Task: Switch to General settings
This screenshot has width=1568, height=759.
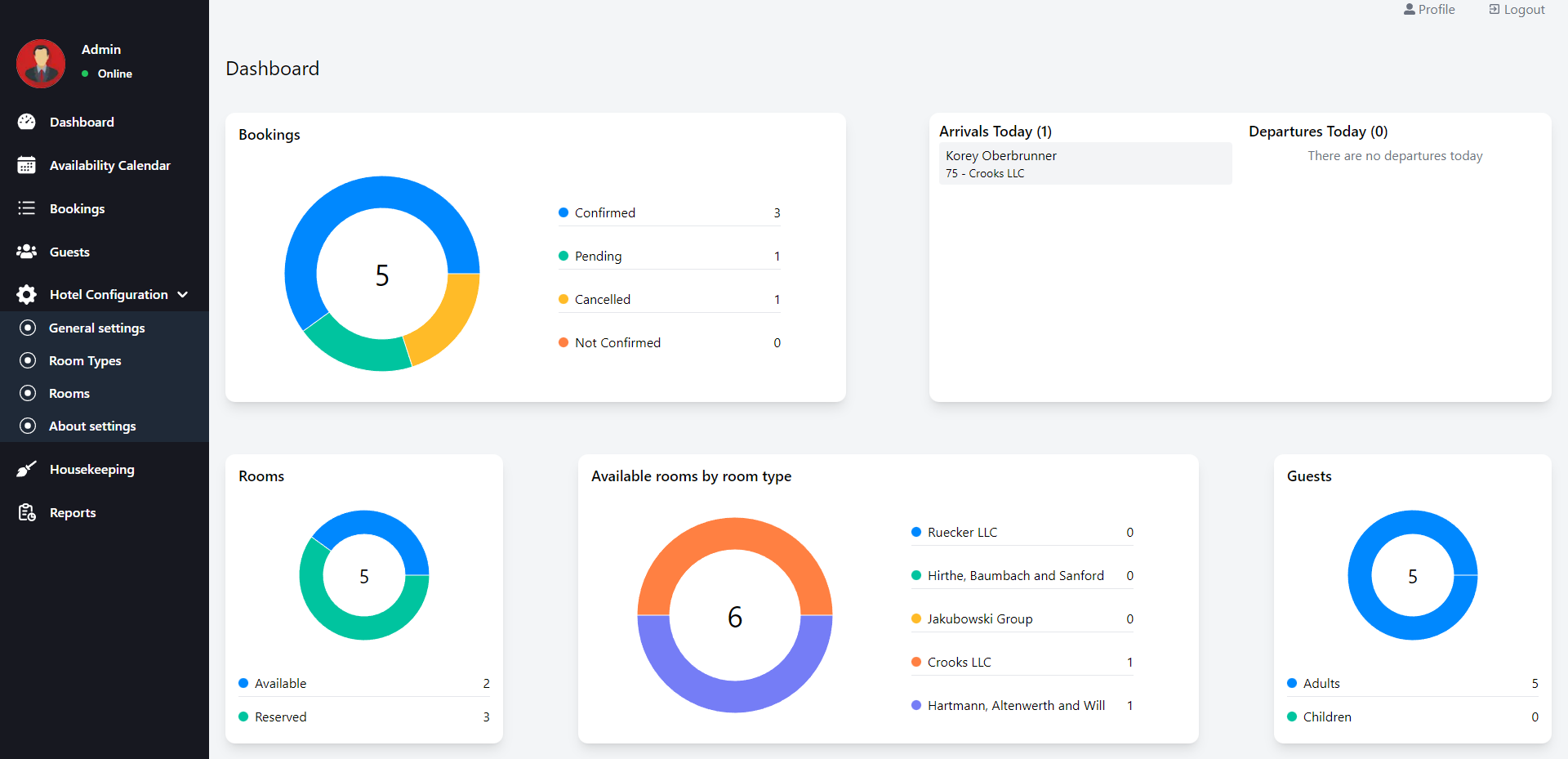Action: pyautogui.click(x=96, y=328)
